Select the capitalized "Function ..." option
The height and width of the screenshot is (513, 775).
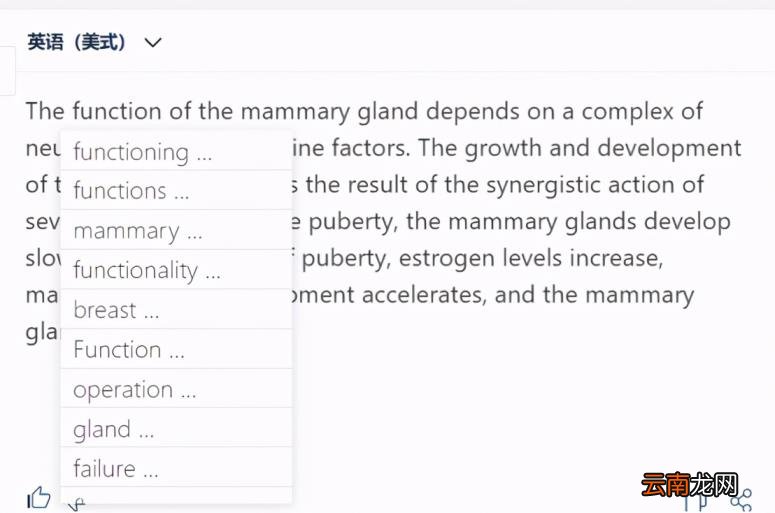coord(176,349)
